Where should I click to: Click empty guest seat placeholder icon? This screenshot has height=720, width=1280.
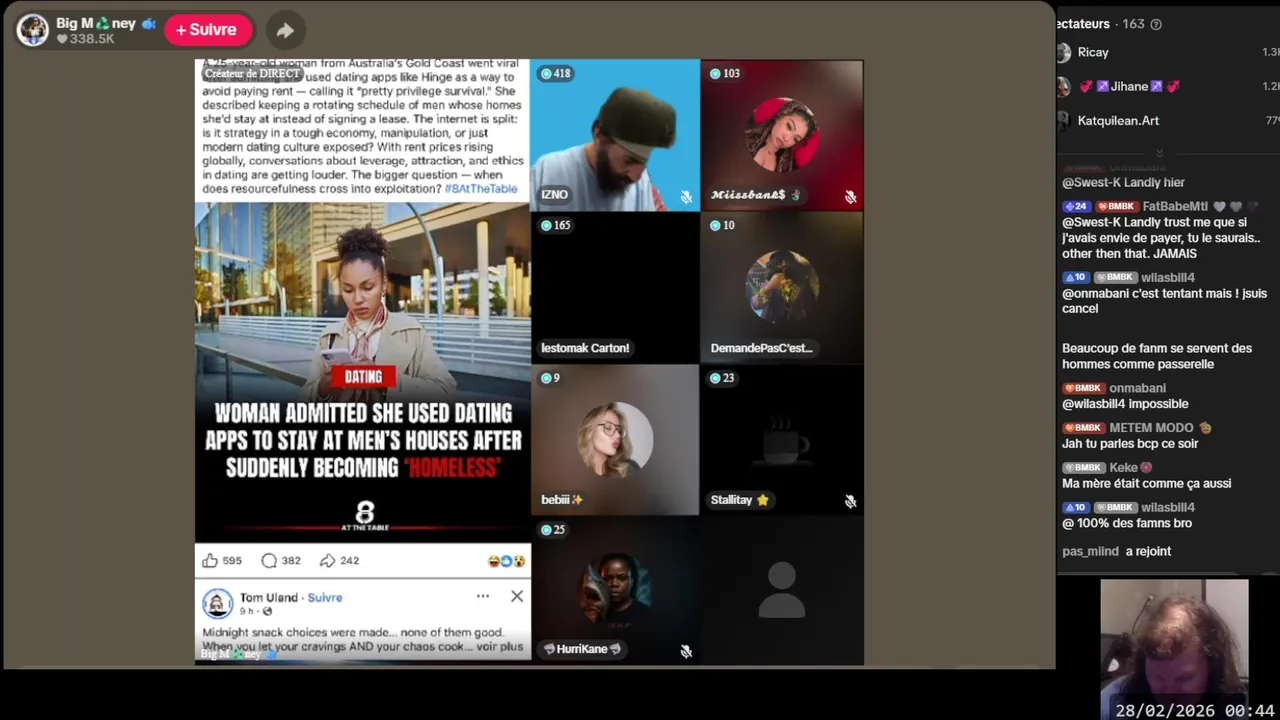(782, 590)
